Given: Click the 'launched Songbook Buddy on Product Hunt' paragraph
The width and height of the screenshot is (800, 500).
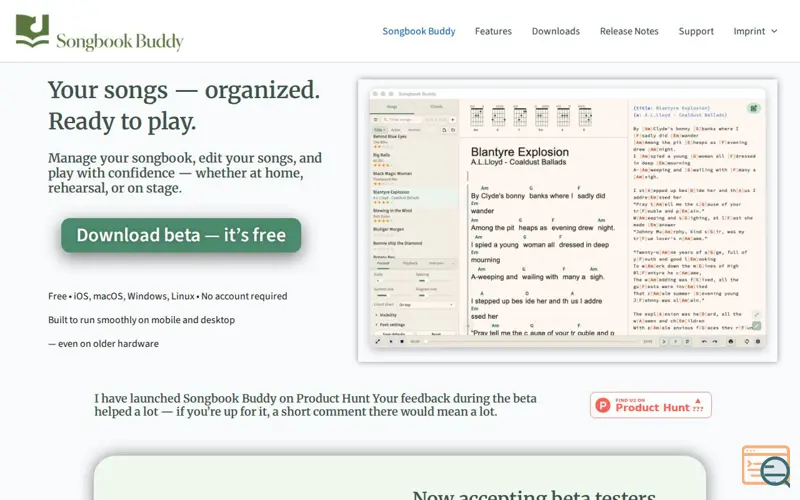Looking at the screenshot, I should [x=315, y=405].
